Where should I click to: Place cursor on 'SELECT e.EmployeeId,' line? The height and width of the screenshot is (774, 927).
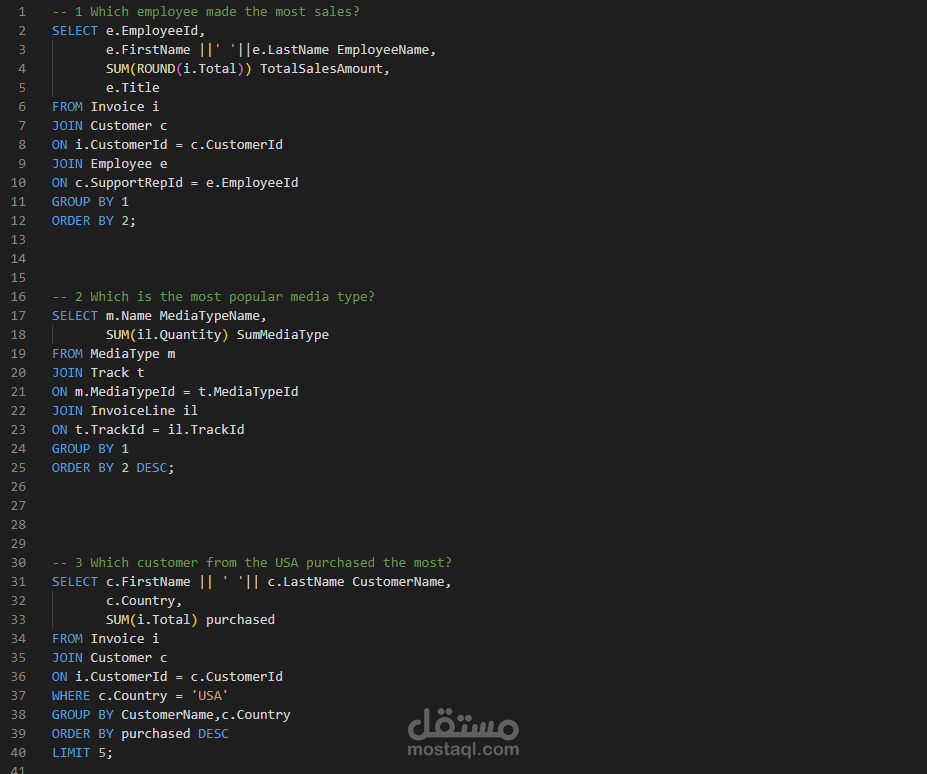point(128,31)
